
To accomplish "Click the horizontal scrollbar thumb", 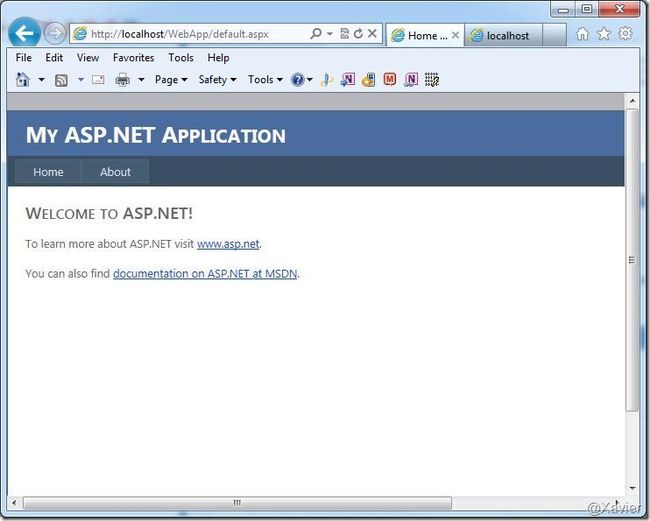I will click(237, 503).
